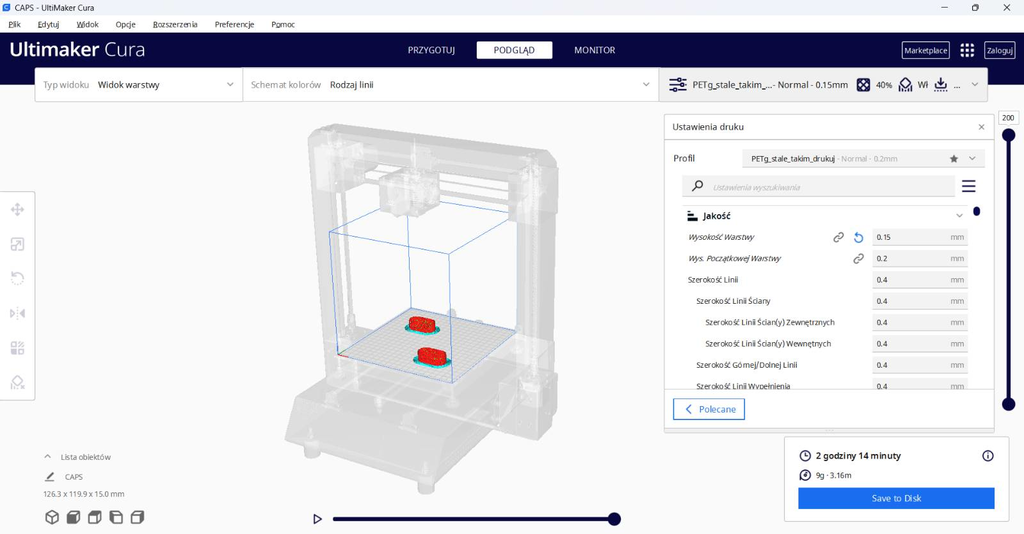
Task: Switch to left side view icon
Action: [116, 518]
